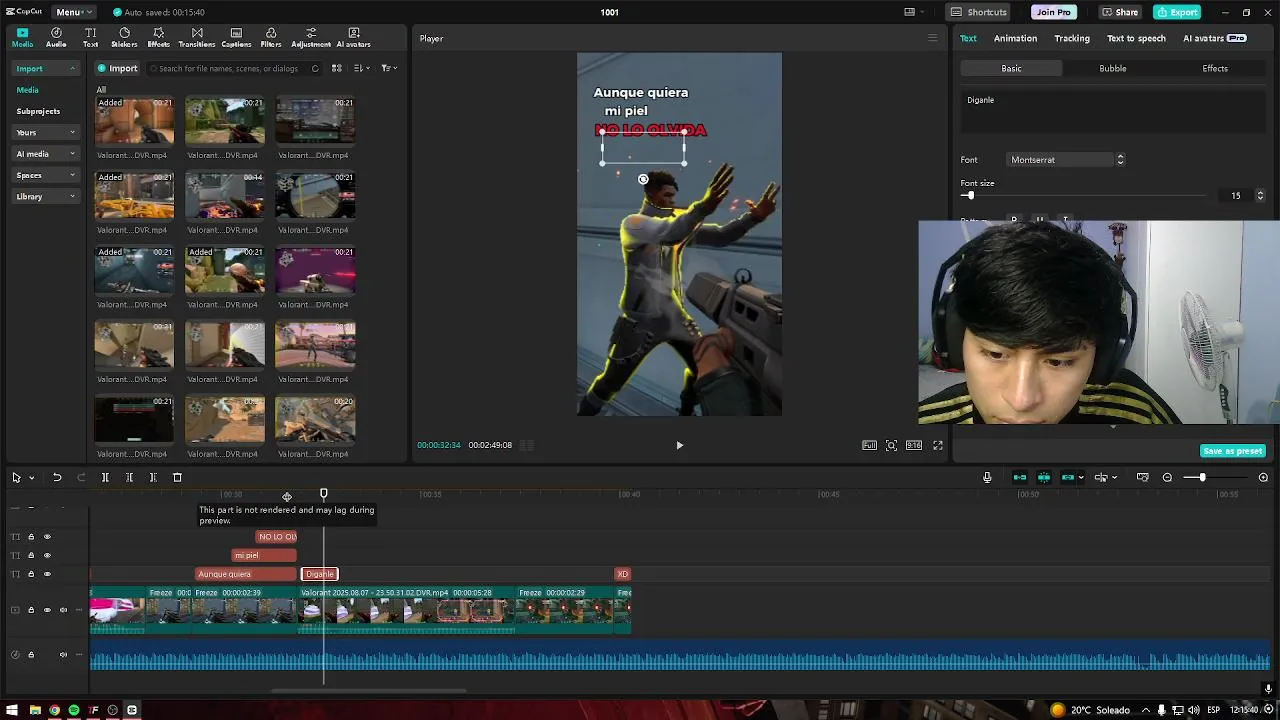The width and height of the screenshot is (1280, 720).
Task: Select the Effects text sub-tab
Action: click(1215, 68)
